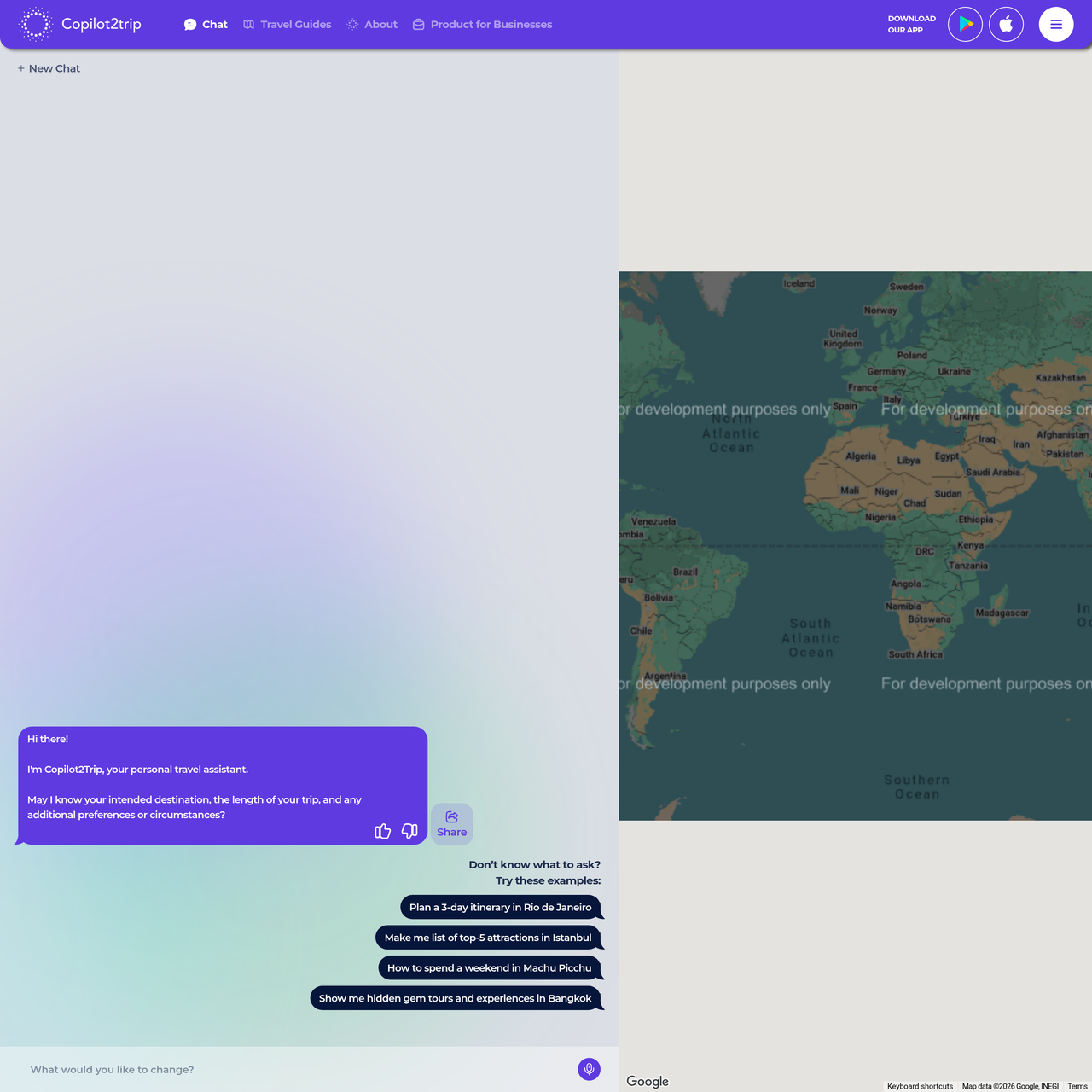Viewport: 1092px width, 1092px height.
Task: Click Madagascar label on the map
Action: tap(1002, 613)
